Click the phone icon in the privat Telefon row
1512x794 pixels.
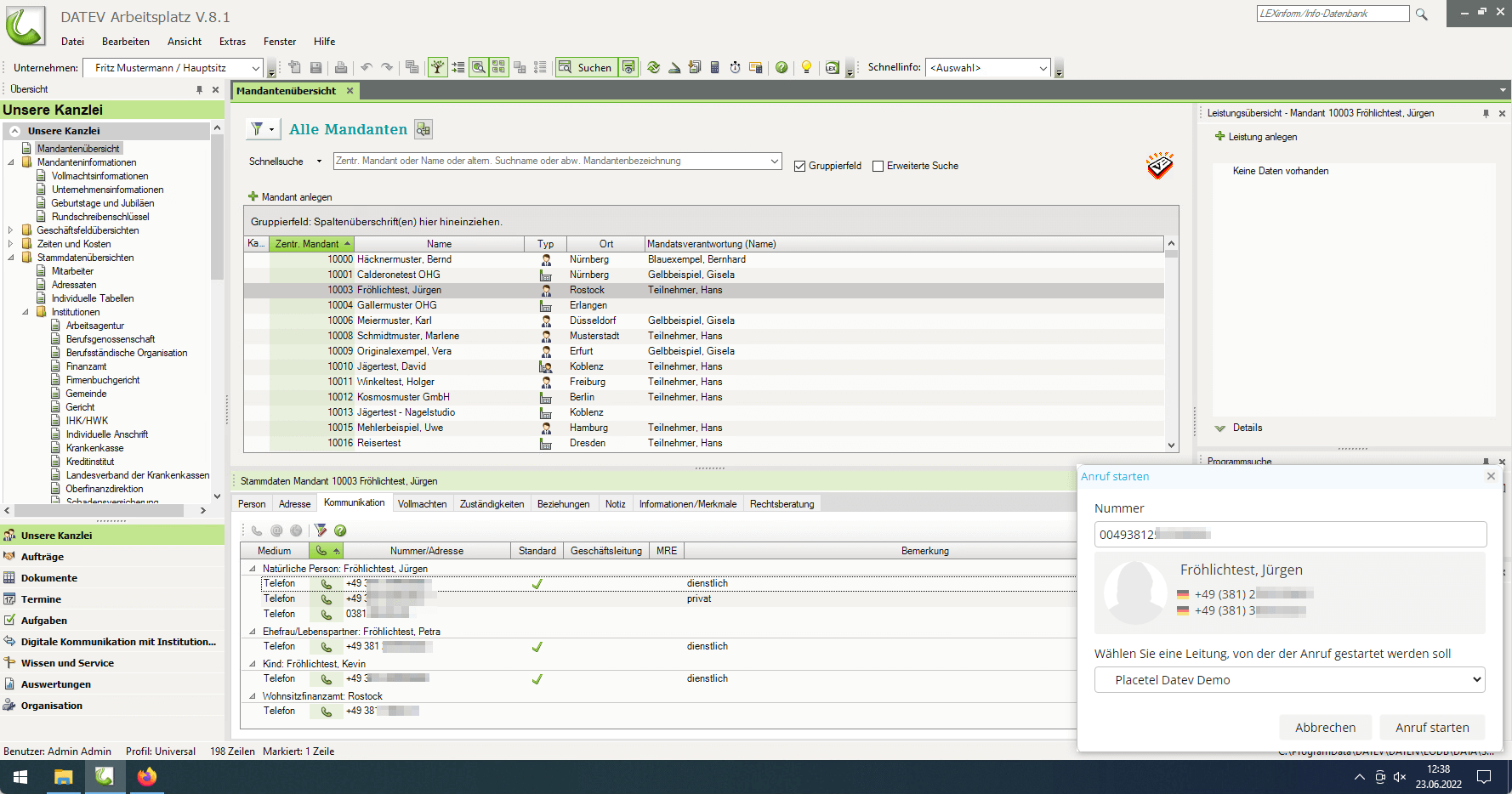326,599
